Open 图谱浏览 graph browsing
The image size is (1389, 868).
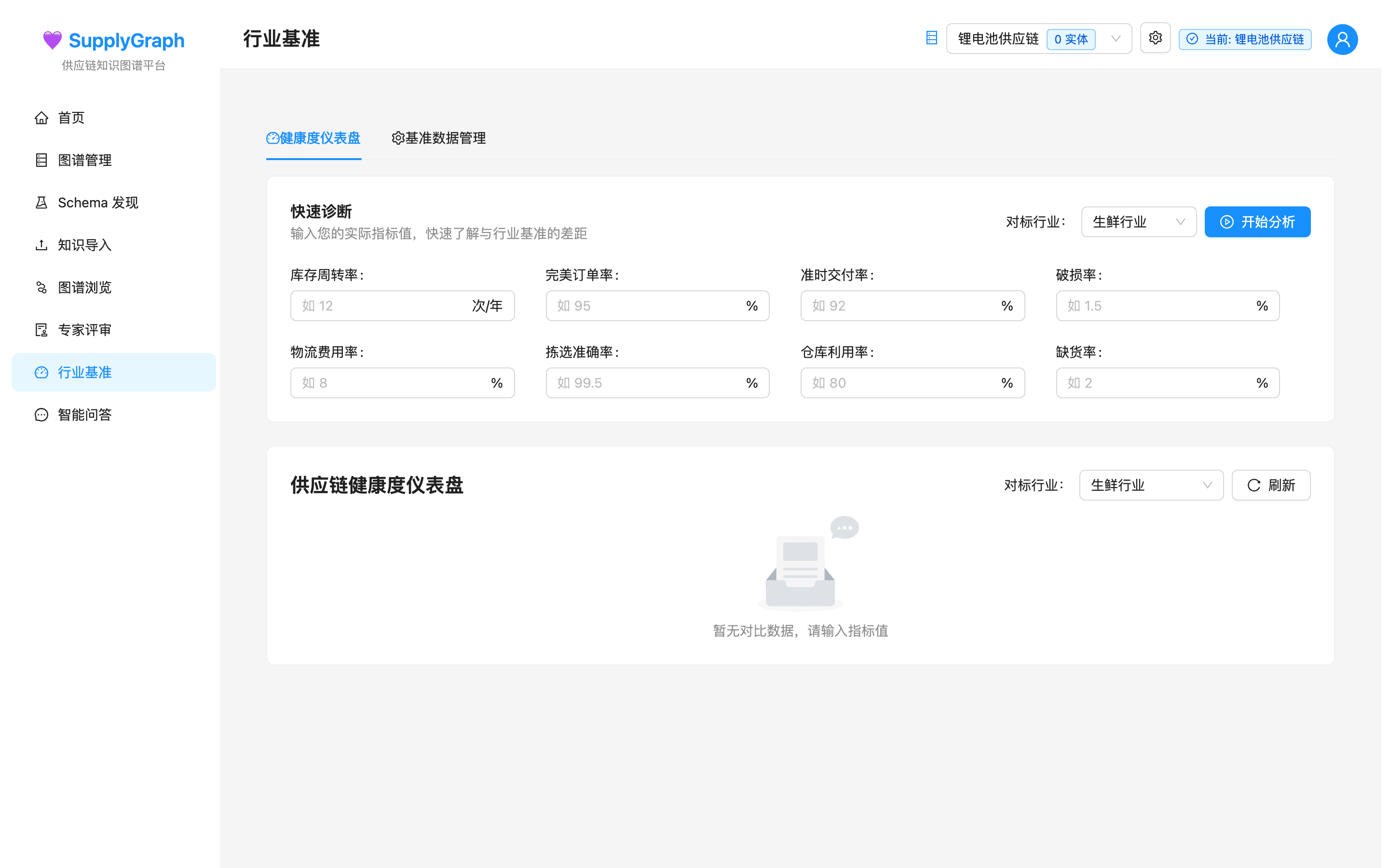click(x=84, y=287)
